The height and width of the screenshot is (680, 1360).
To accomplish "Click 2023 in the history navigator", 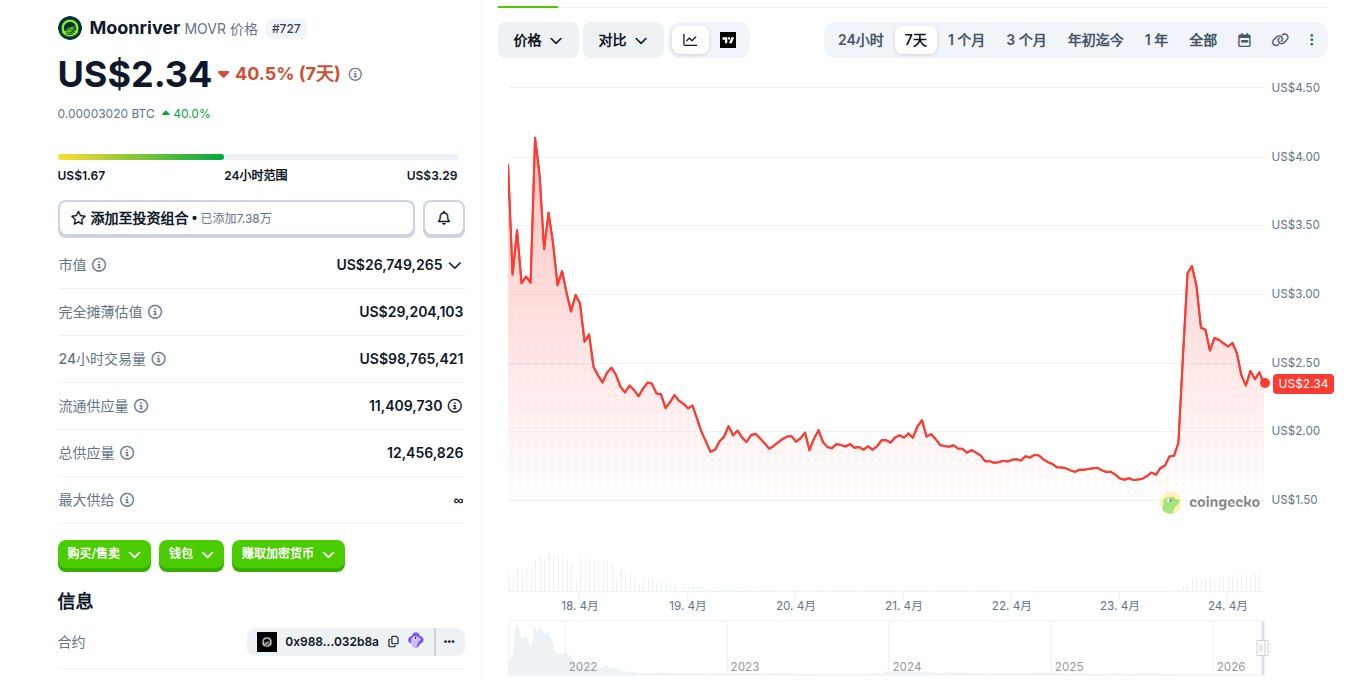I will click(x=745, y=666).
